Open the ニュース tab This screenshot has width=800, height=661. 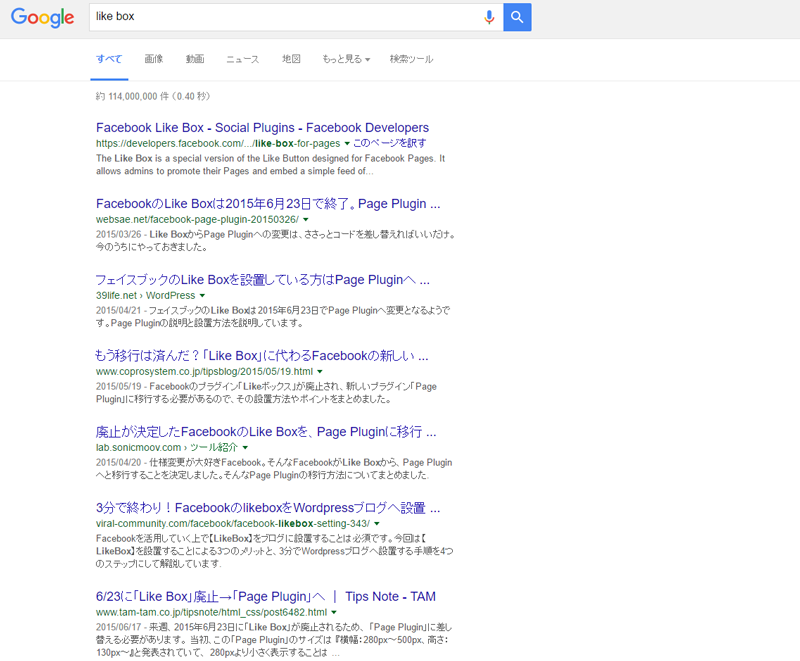[x=243, y=59]
